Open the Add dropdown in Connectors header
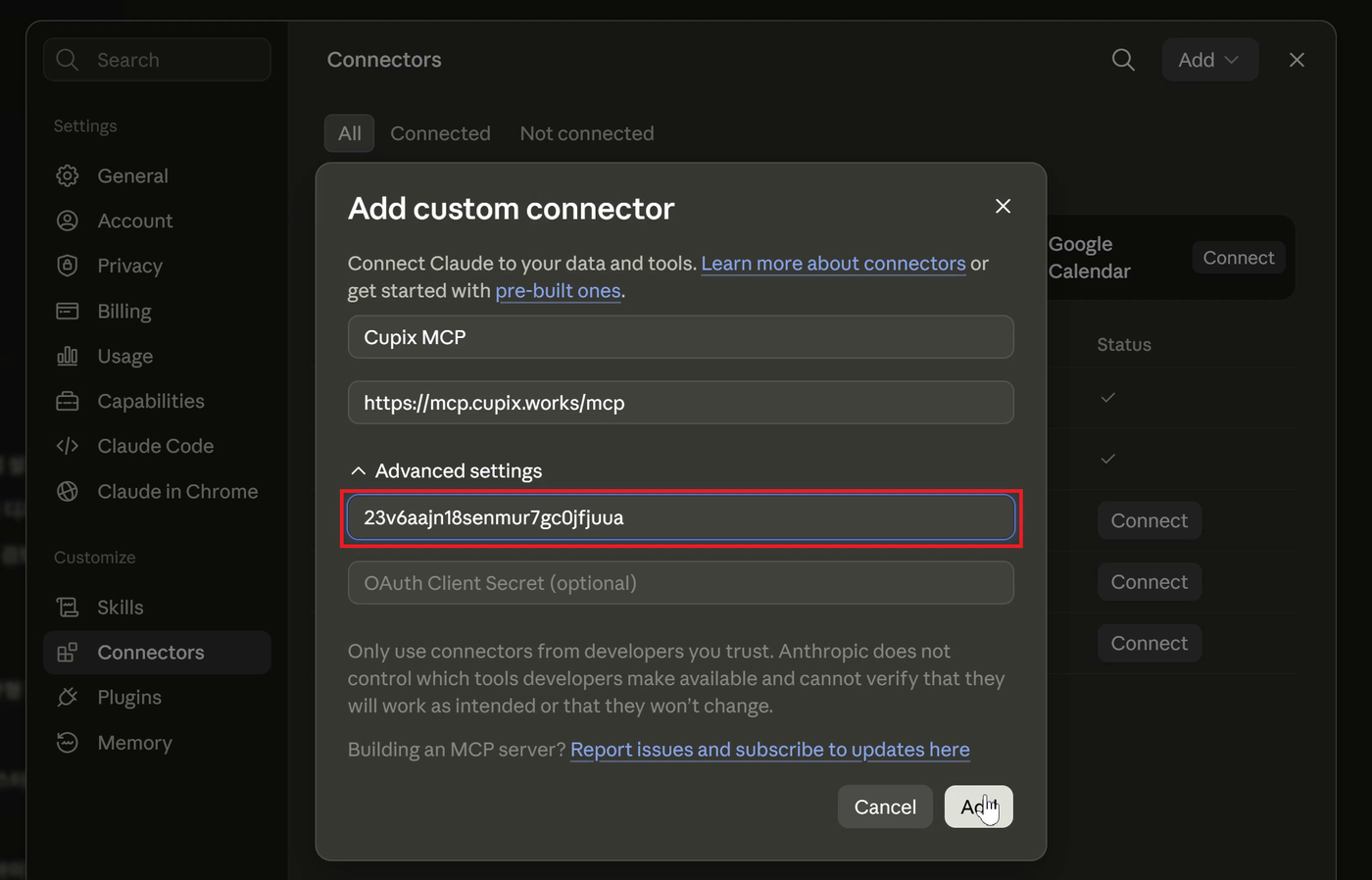1372x880 pixels. tap(1209, 60)
